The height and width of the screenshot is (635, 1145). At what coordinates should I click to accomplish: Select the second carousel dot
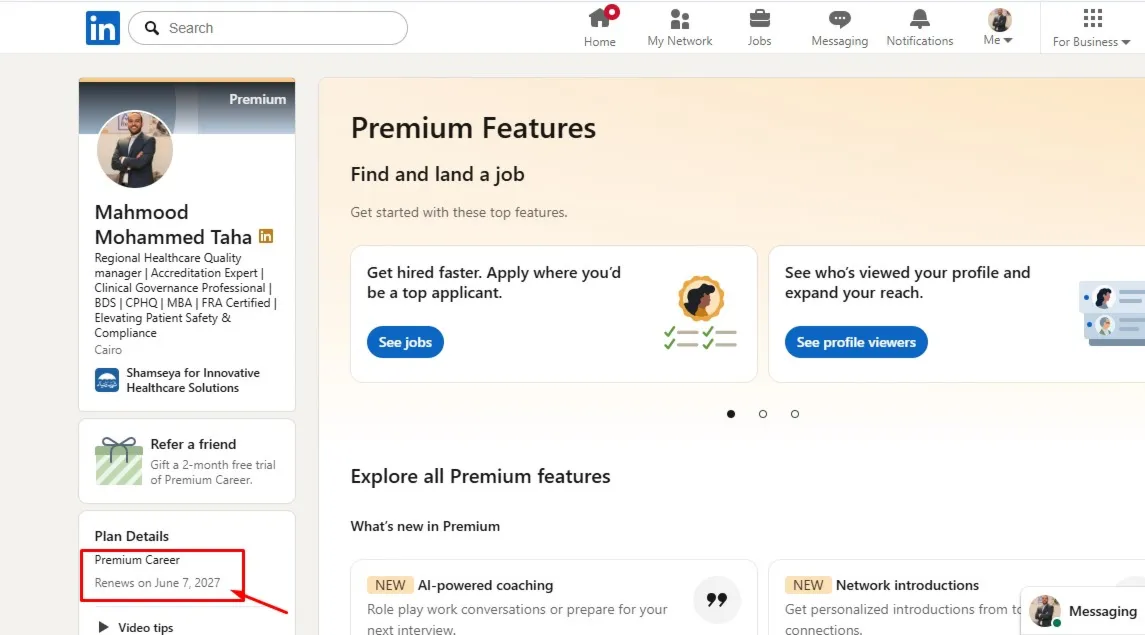[763, 414]
